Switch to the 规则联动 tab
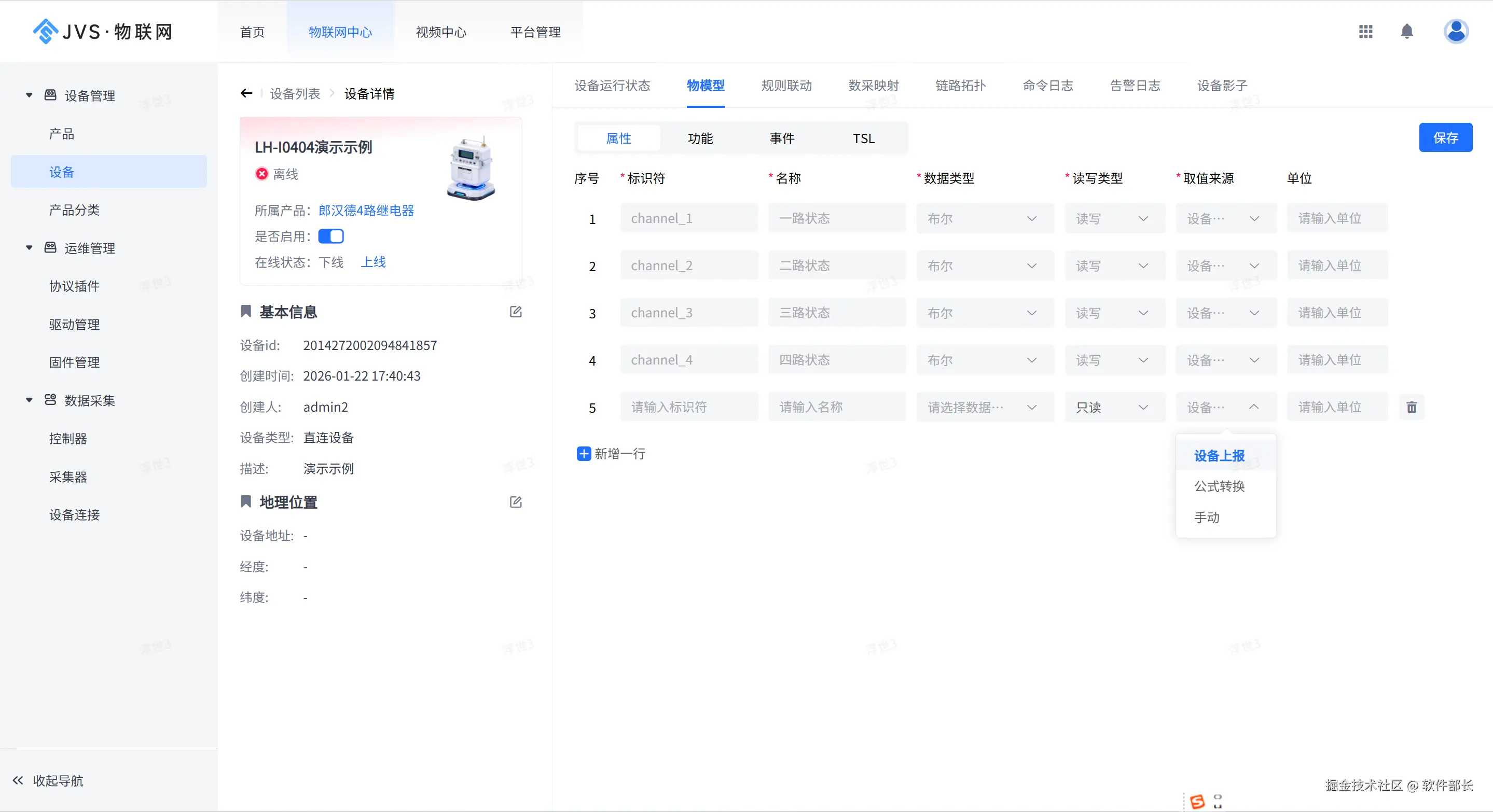Viewport: 1493px width, 812px height. pyautogui.click(x=786, y=86)
